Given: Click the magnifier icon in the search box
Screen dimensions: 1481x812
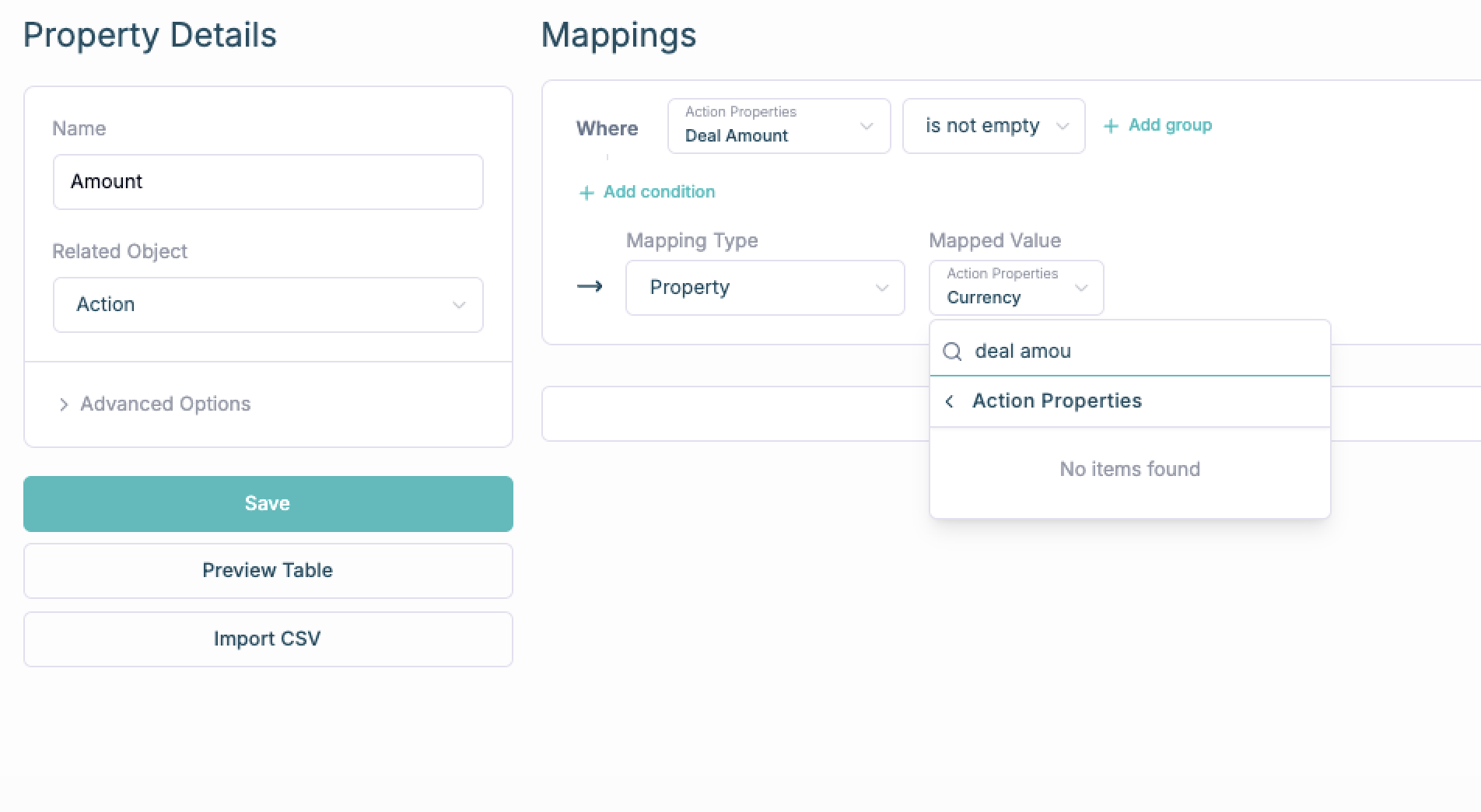Looking at the screenshot, I should pyautogui.click(x=952, y=352).
